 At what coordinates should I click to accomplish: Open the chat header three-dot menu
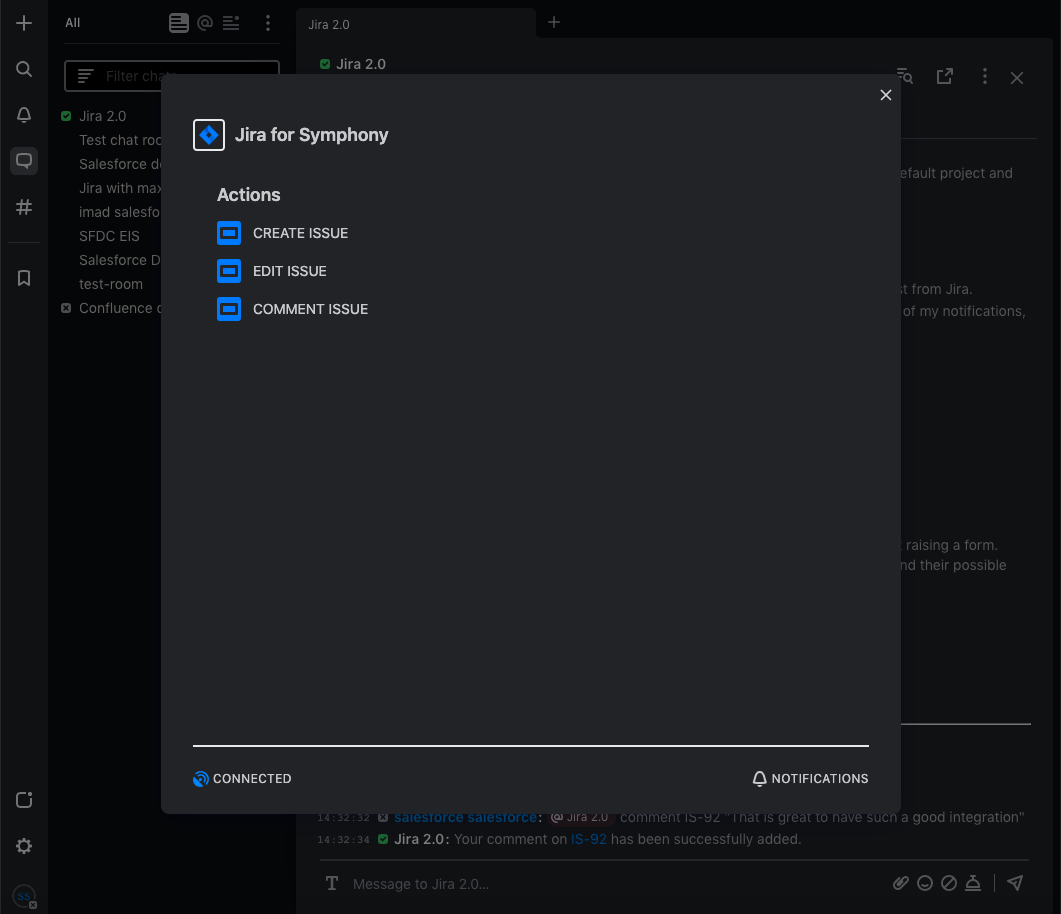[985, 76]
